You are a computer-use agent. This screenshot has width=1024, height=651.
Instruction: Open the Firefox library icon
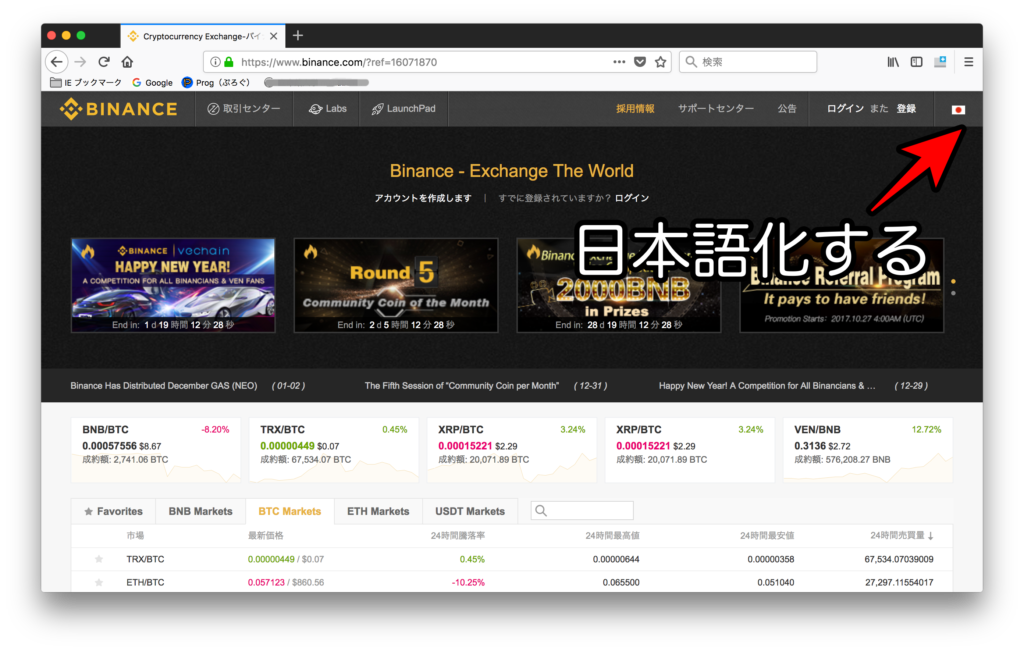point(893,62)
